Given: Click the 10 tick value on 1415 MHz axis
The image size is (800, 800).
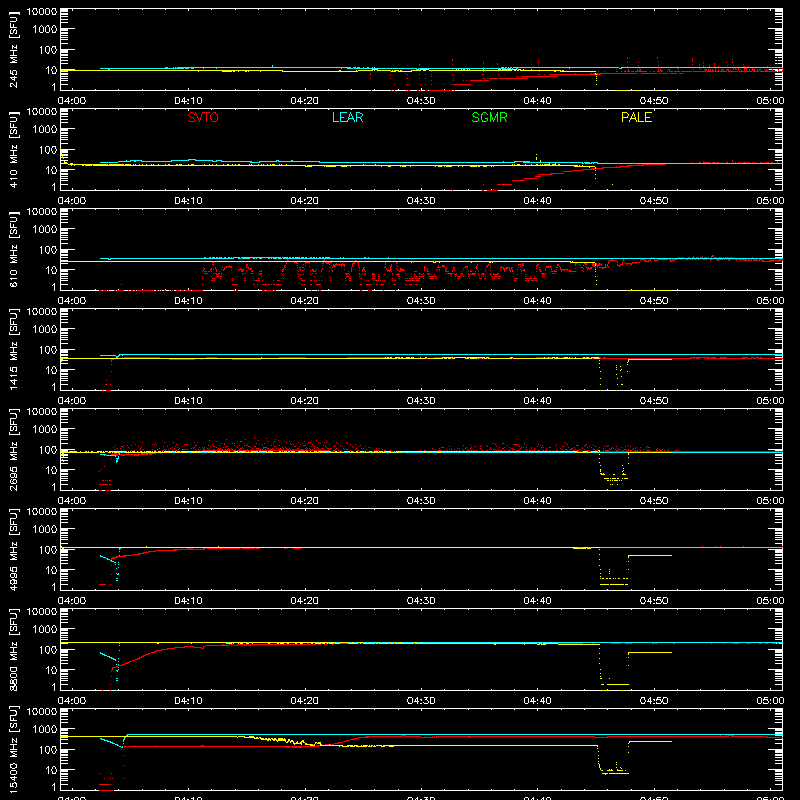Looking at the screenshot, I should pyautogui.click(x=51, y=370).
